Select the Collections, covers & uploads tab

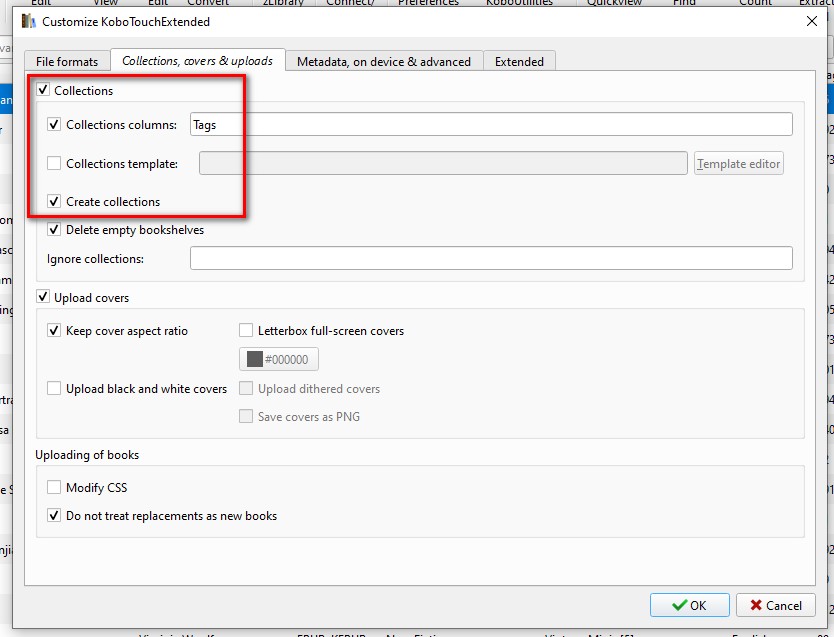point(197,61)
